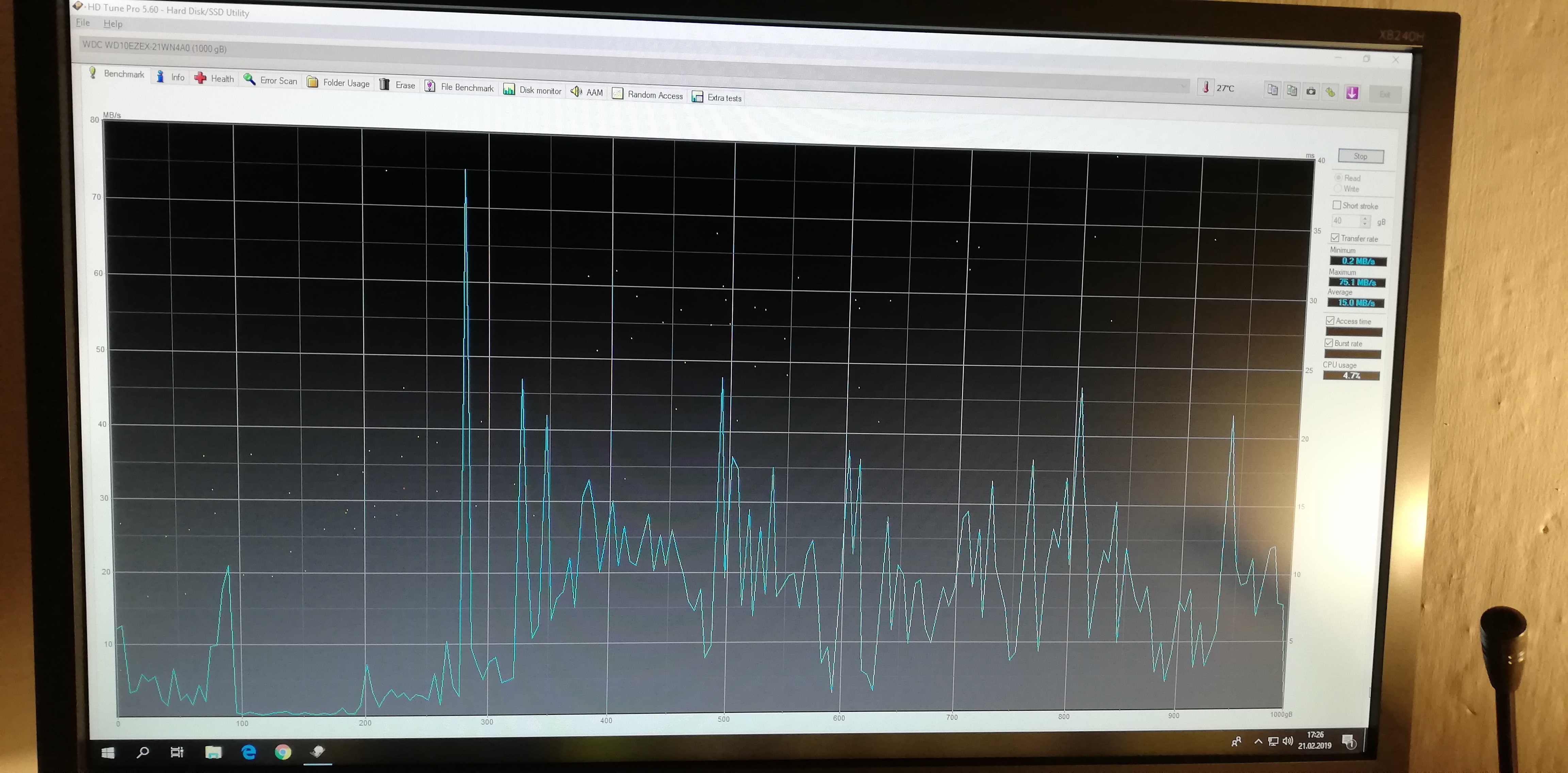This screenshot has height=773, width=1568.
Task: Toggle the Access time checkbox
Action: (1330, 321)
